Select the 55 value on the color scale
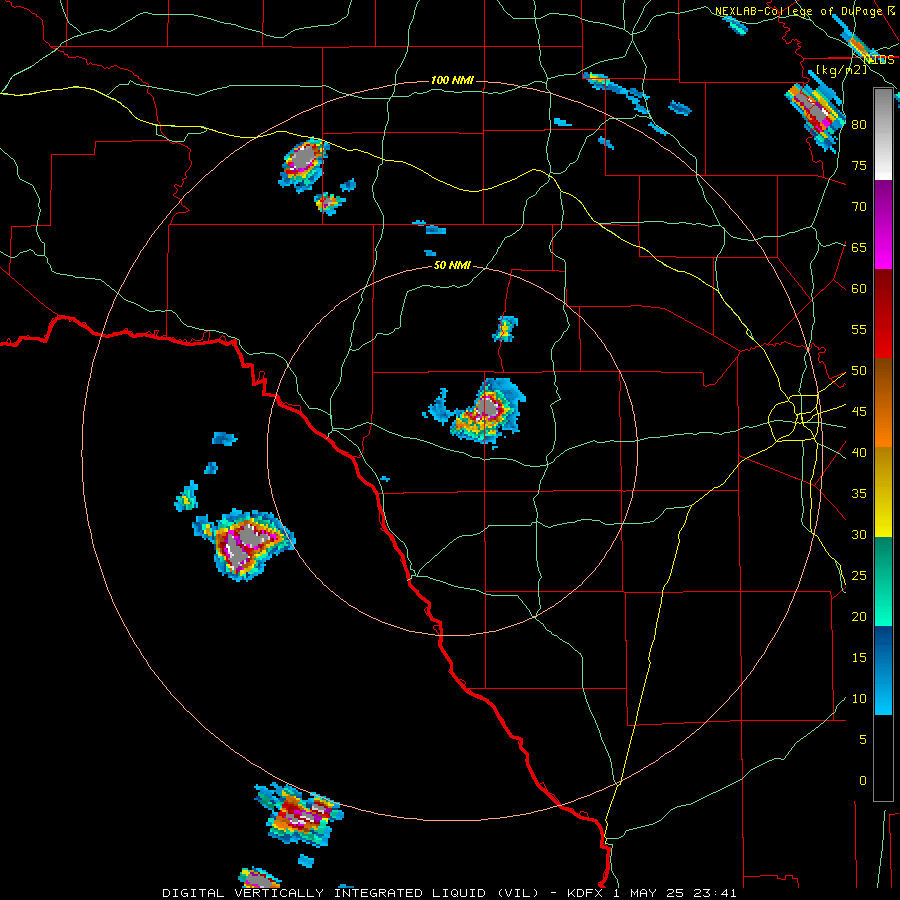Viewport: 900px width, 900px height. point(859,329)
